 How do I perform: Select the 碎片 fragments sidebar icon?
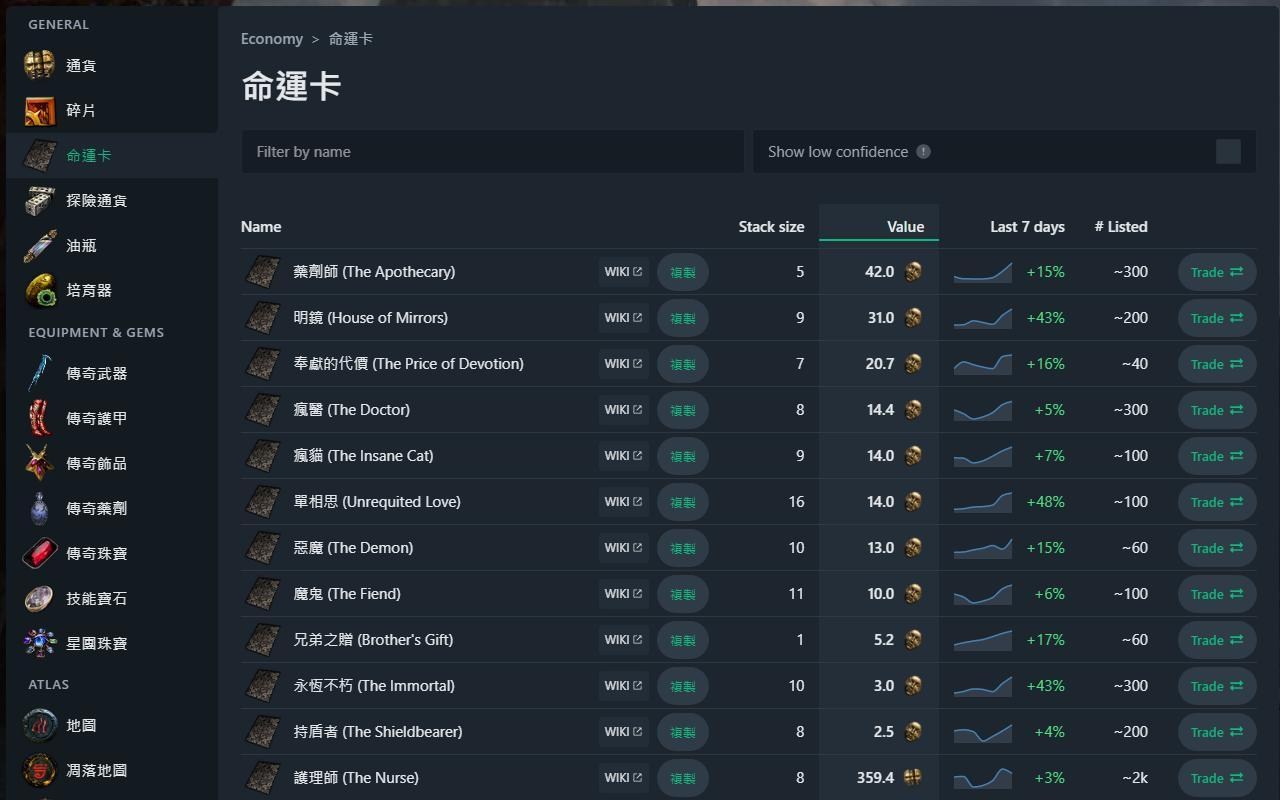pos(40,111)
